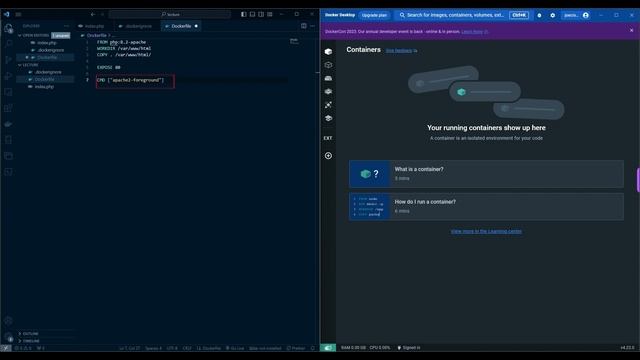Select index.php under Open Editors
This screenshot has width=640, height=360.
point(46,43)
